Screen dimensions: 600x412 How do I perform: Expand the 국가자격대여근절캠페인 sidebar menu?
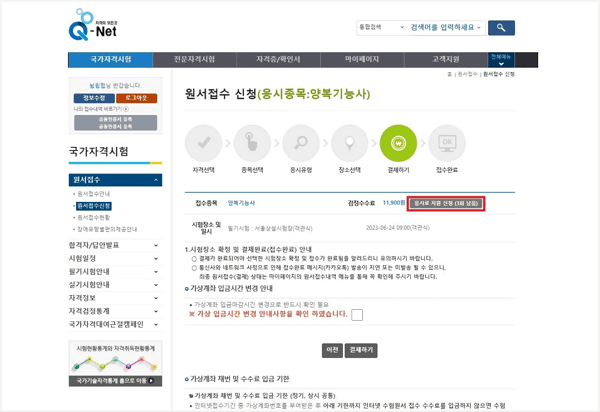156,324
